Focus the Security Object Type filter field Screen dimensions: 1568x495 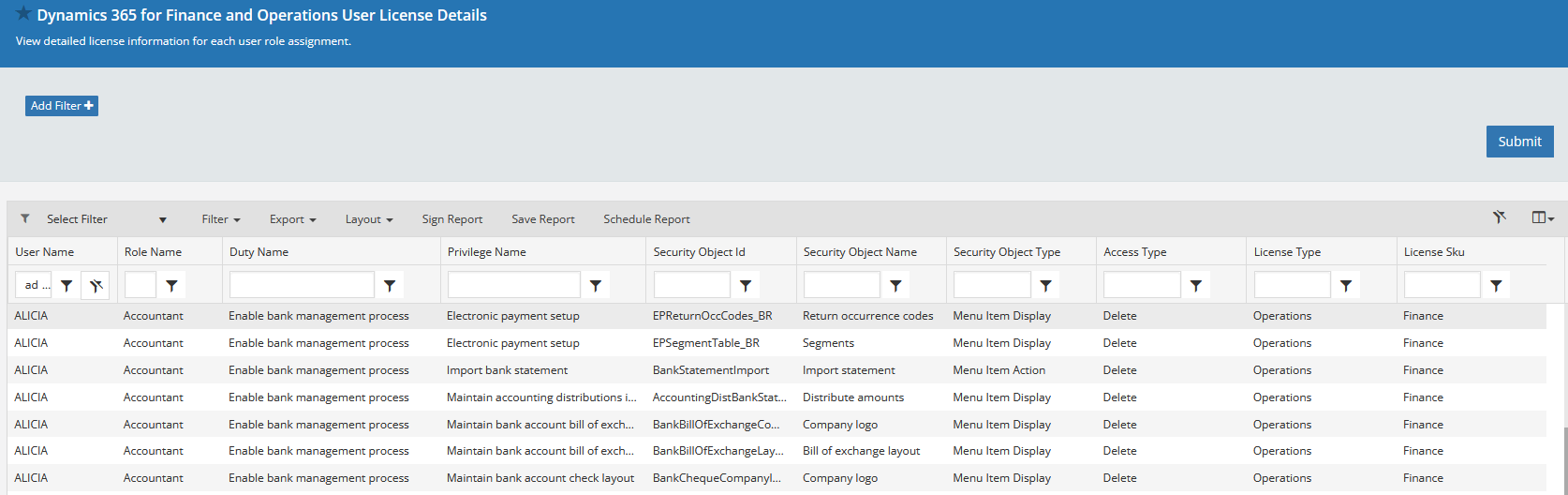(x=992, y=285)
